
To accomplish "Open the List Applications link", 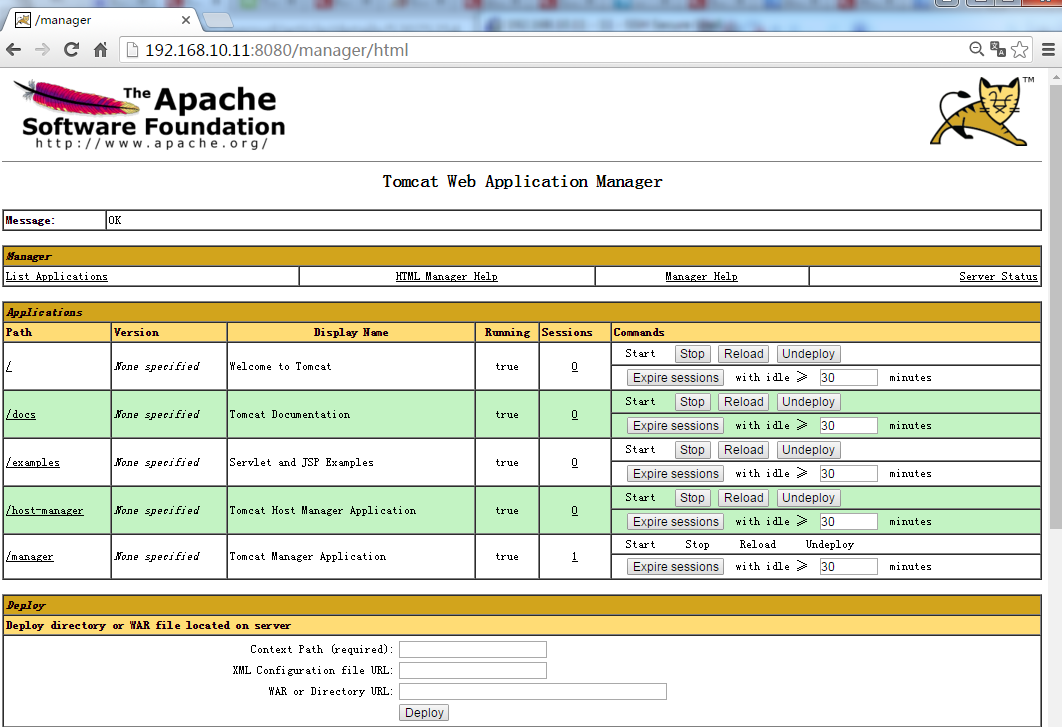I will [x=57, y=276].
